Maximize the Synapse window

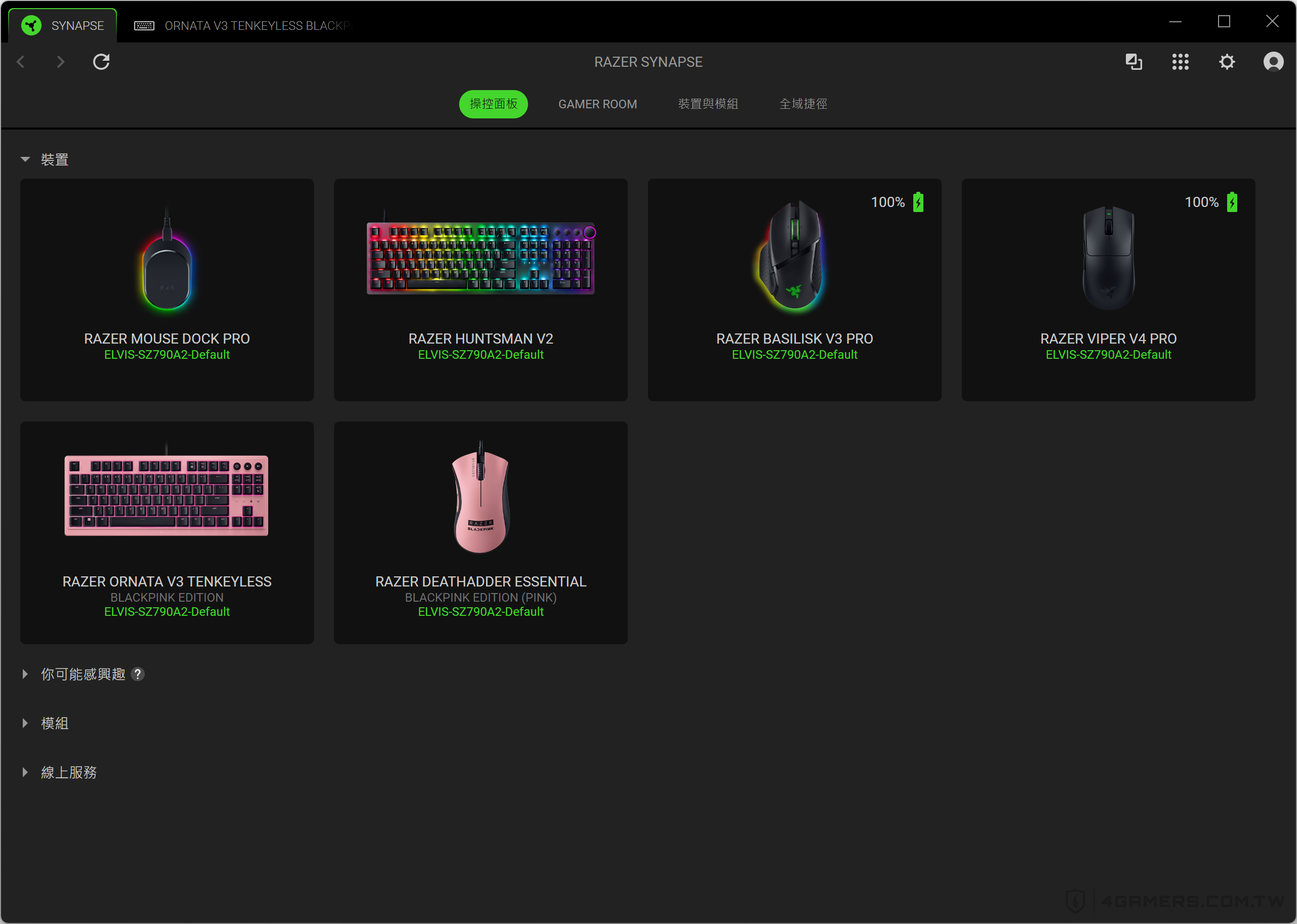(1224, 22)
